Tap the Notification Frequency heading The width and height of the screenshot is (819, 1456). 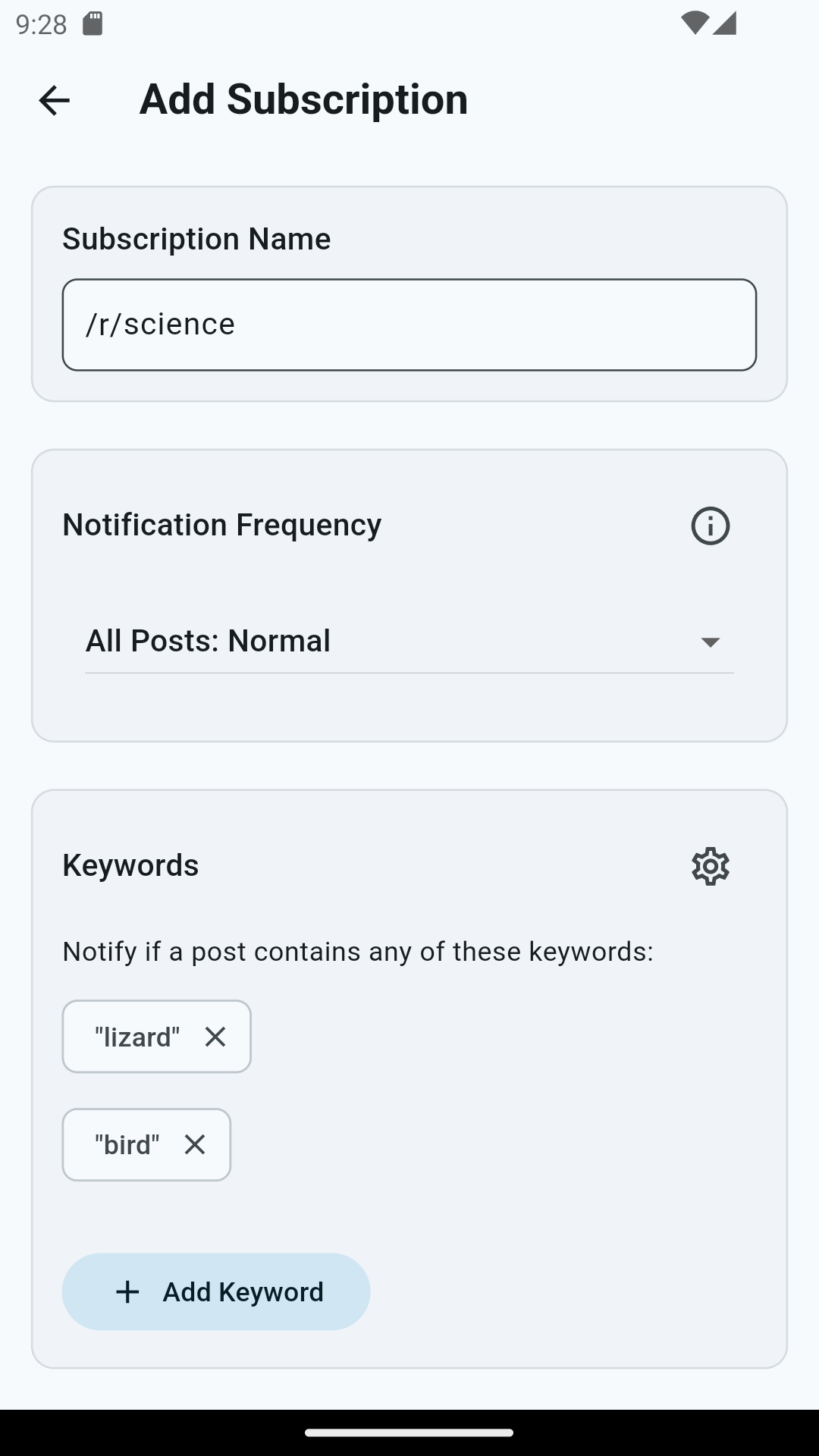tap(221, 525)
